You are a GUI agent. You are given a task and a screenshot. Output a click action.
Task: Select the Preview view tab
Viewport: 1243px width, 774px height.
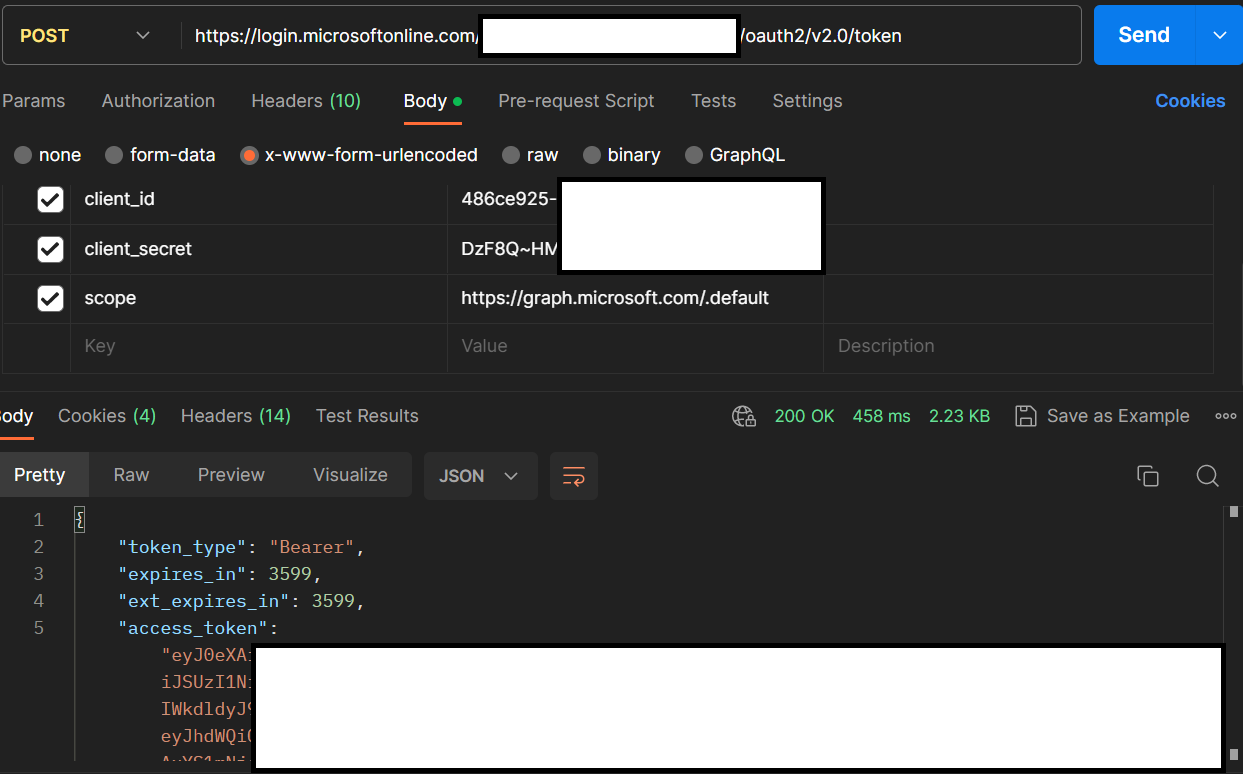(x=231, y=475)
